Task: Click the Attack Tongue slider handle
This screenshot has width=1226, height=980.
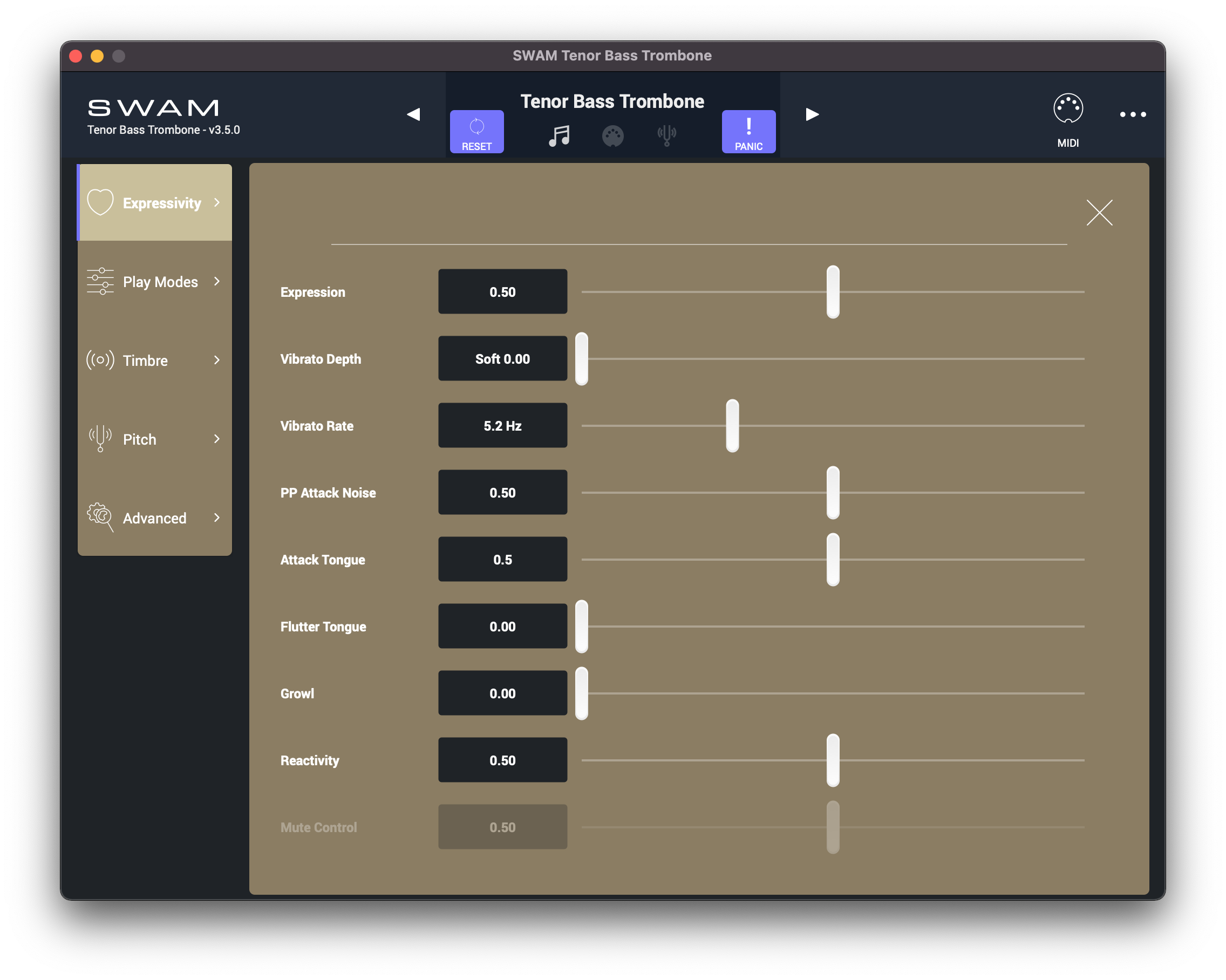Action: pos(833,560)
